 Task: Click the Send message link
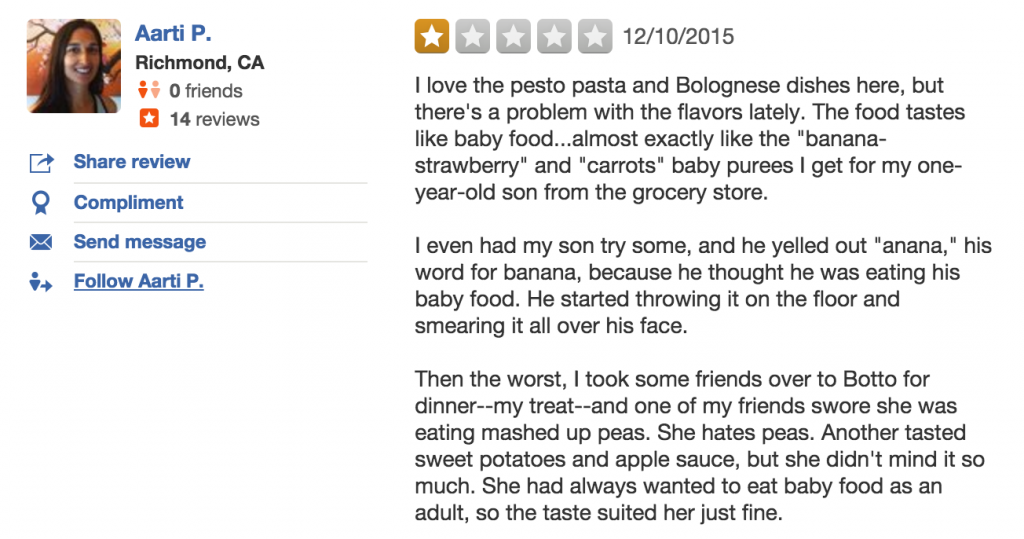[x=140, y=242]
